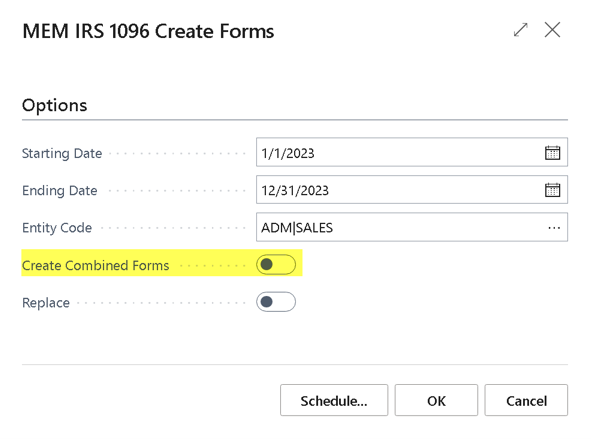
Task: Confirm with the OK button
Action: pos(436,400)
